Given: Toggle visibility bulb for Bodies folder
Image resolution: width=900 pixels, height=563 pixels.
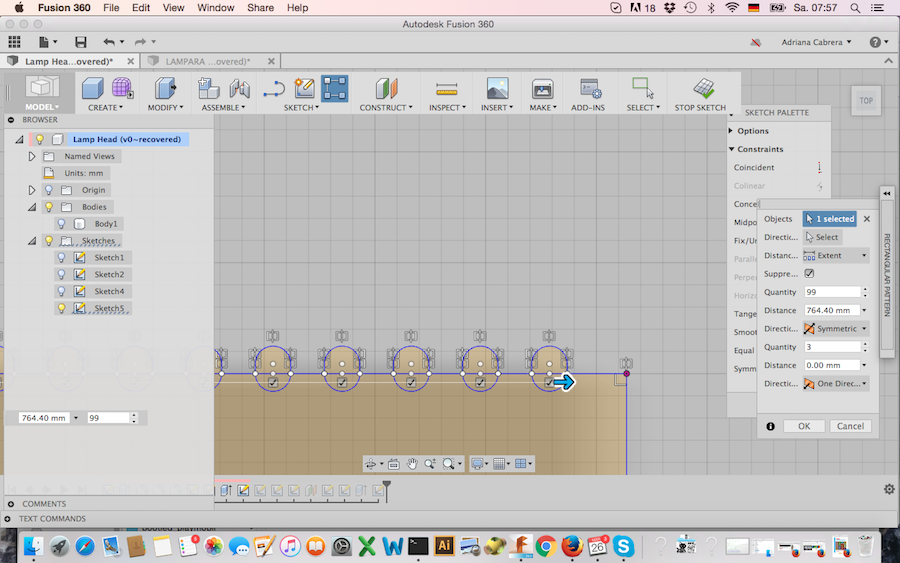Looking at the screenshot, I should point(49,207).
